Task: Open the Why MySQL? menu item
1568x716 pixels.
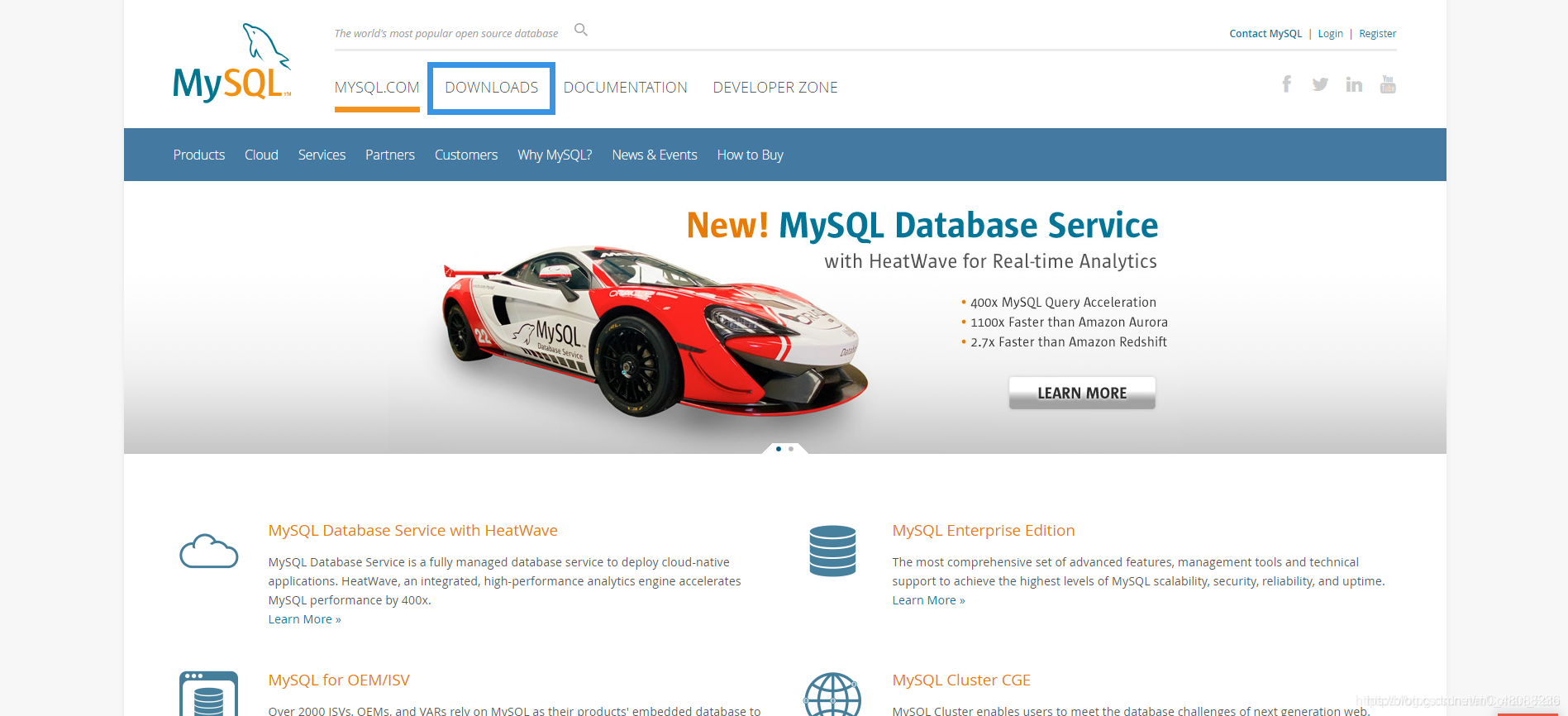Action: [555, 155]
